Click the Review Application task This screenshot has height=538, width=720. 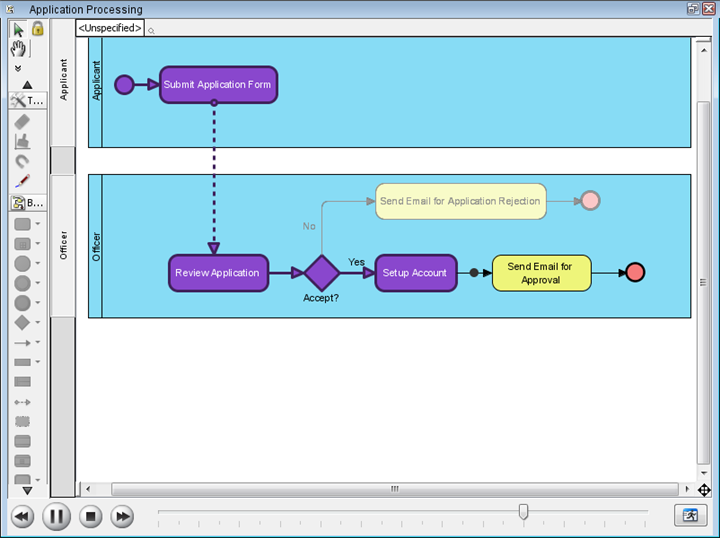[x=218, y=273]
